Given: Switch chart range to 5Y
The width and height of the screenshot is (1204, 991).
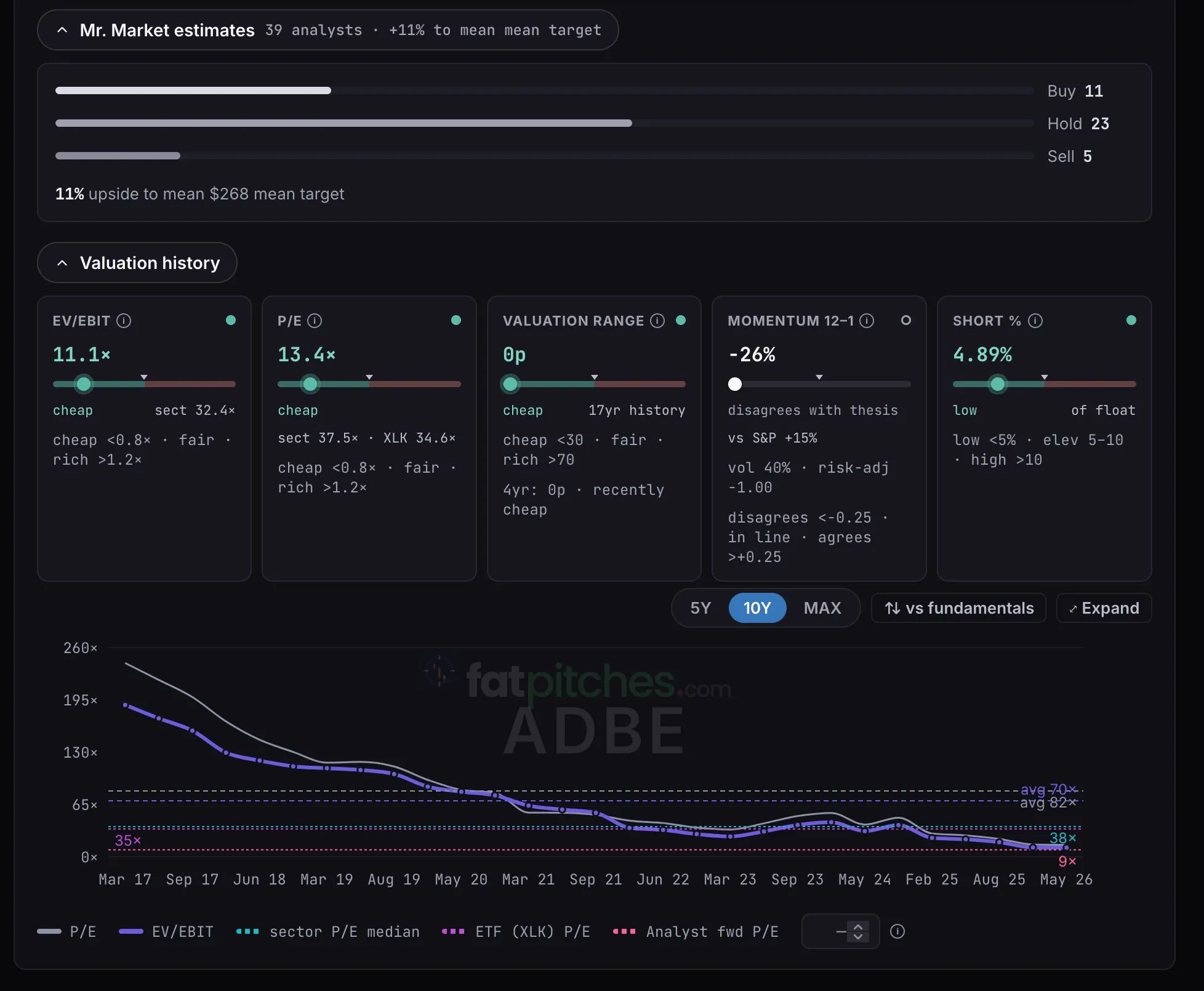Looking at the screenshot, I should [x=700, y=608].
